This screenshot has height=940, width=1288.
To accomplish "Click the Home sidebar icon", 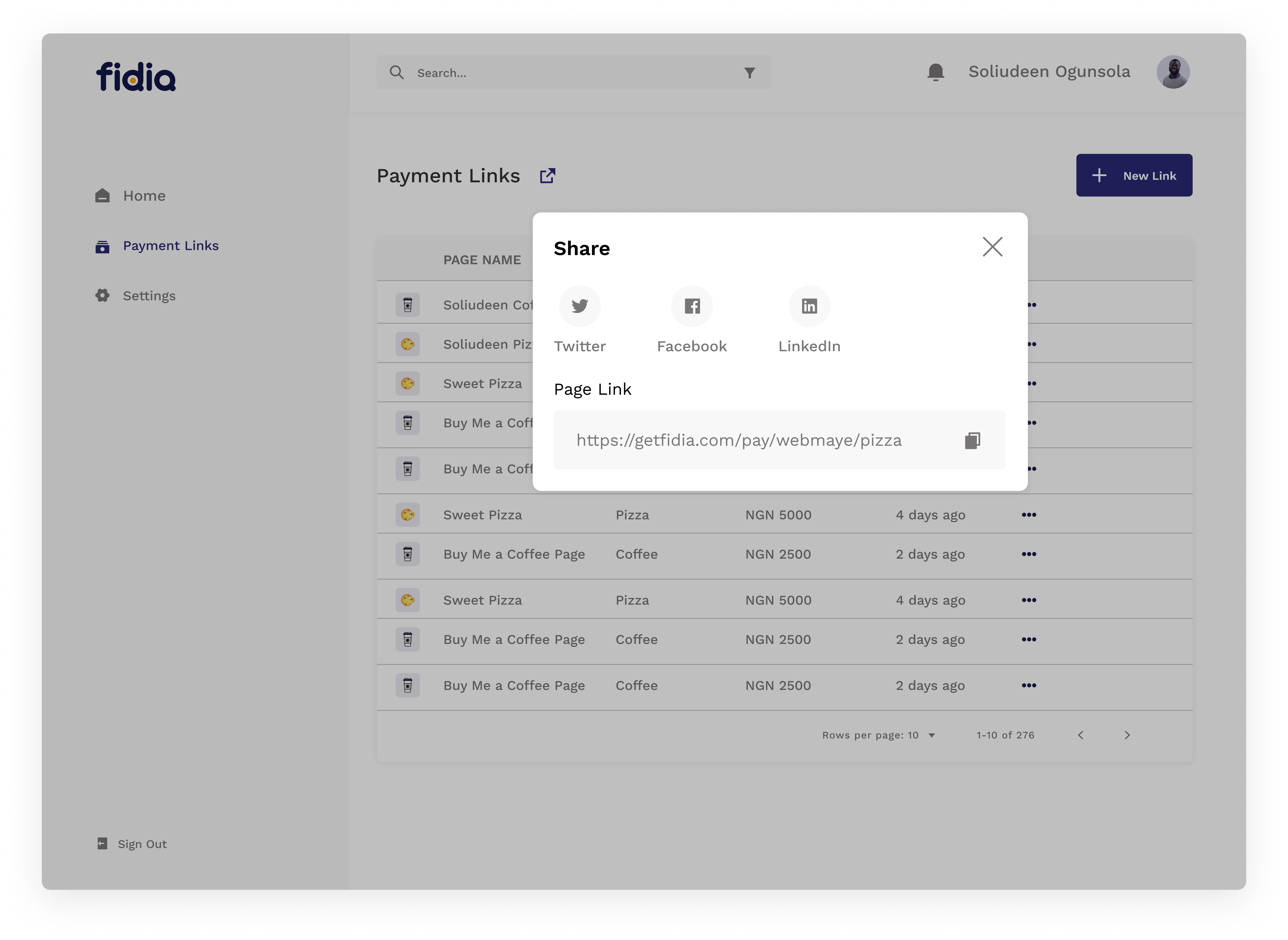I will point(102,196).
